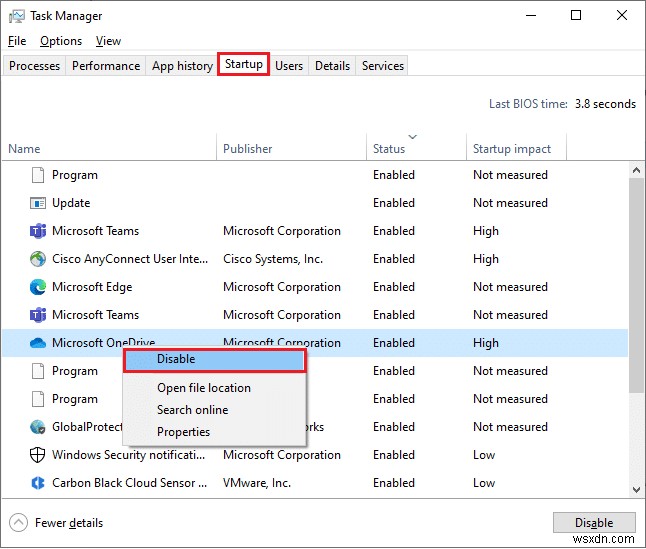Sort by the Startup impact column
Viewport: 646px width, 549px height.
[512, 149]
